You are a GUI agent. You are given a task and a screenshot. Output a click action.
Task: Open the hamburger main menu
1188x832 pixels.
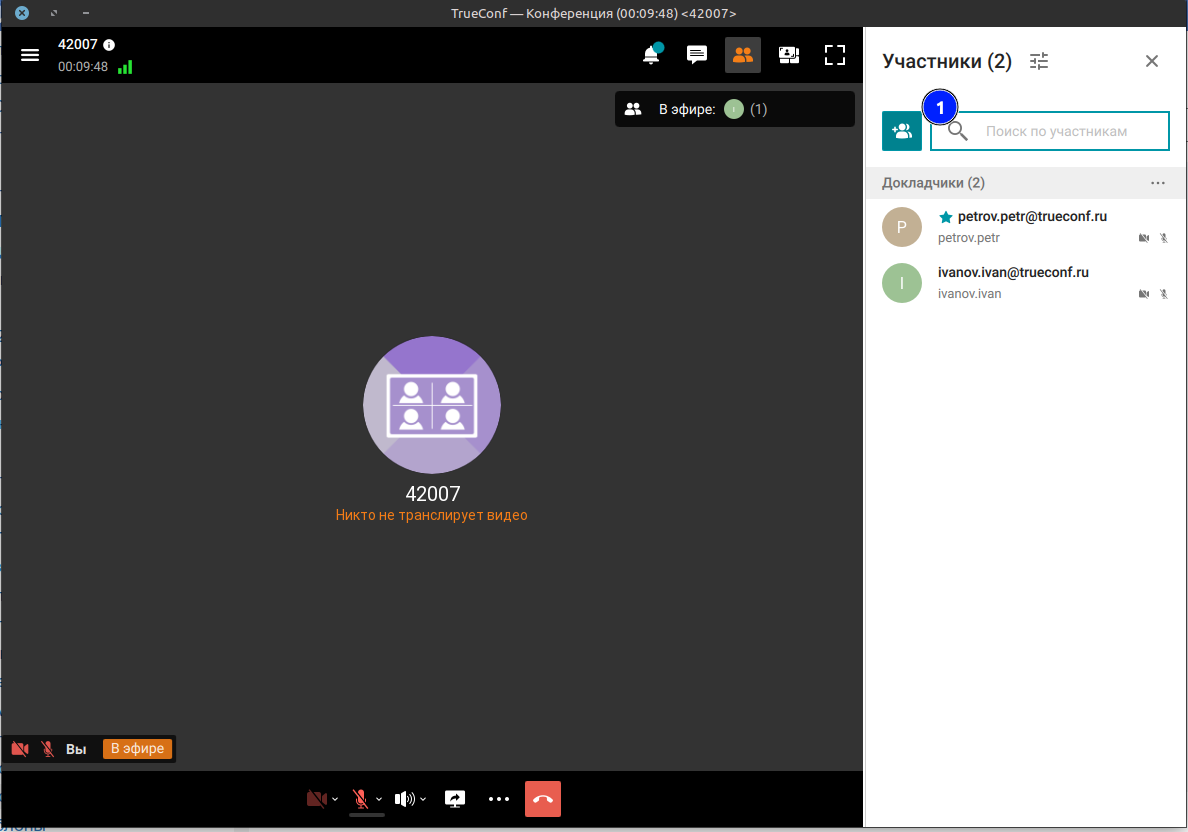tap(30, 55)
